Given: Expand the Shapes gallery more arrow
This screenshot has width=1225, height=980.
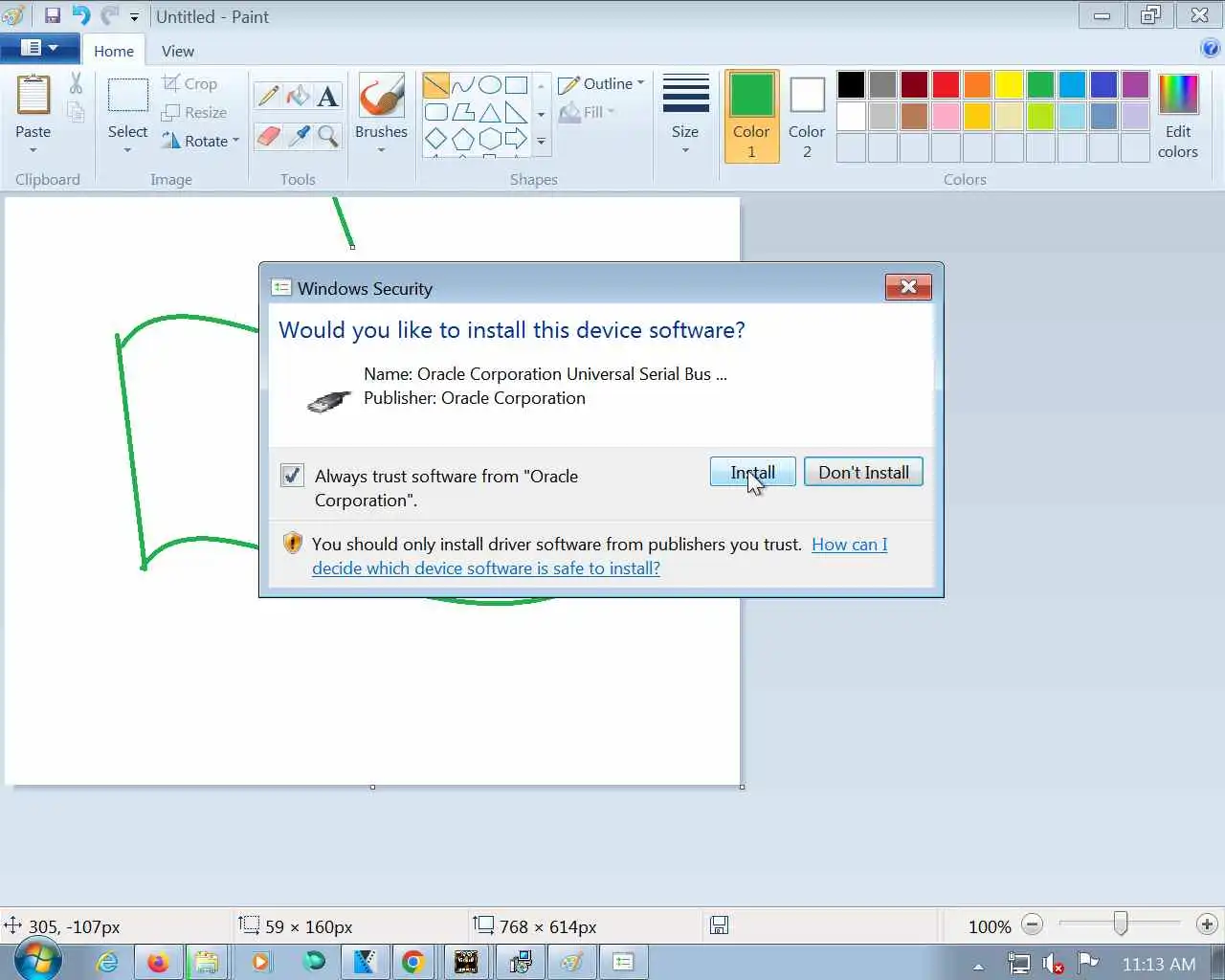Looking at the screenshot, I should point(541,142).
